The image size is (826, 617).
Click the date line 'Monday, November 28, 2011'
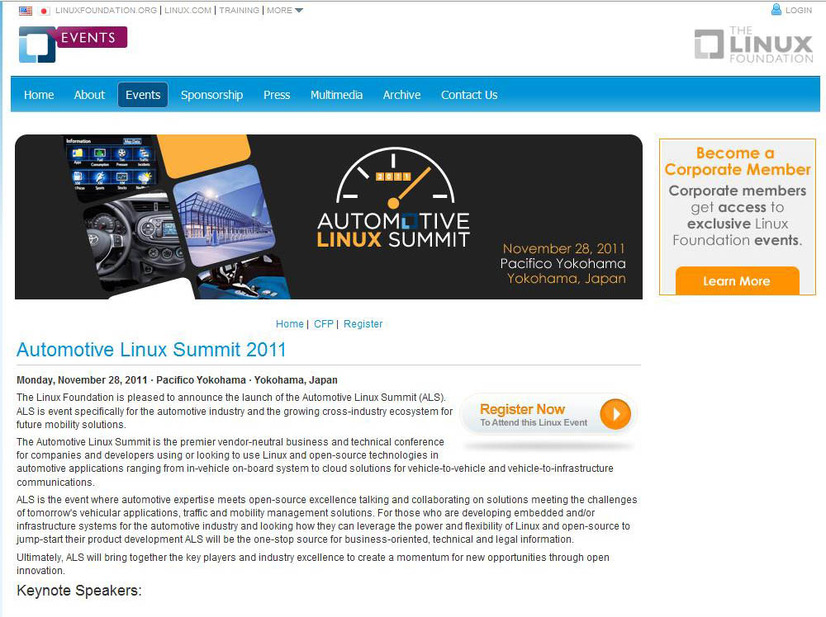click(x=82, y=380)
